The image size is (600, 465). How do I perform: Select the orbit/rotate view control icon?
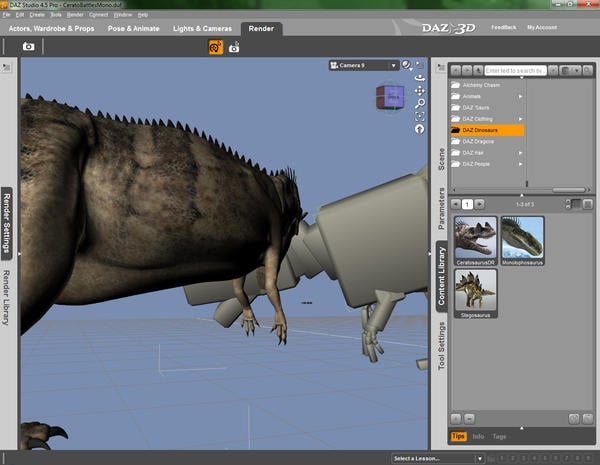(x=419, y=77)
